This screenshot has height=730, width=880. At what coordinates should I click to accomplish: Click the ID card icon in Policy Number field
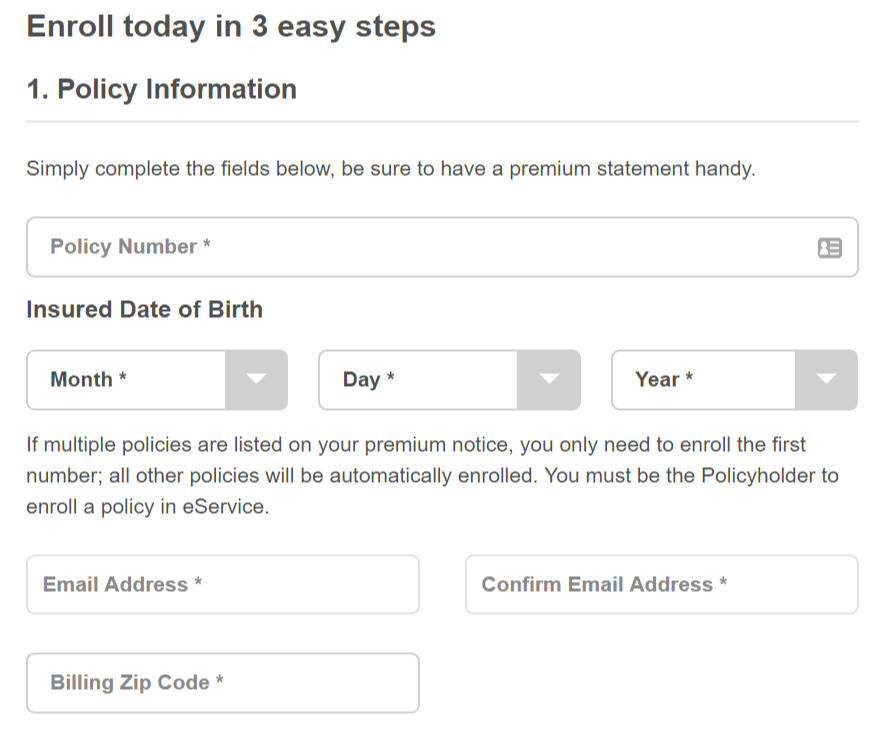point(829,247)
